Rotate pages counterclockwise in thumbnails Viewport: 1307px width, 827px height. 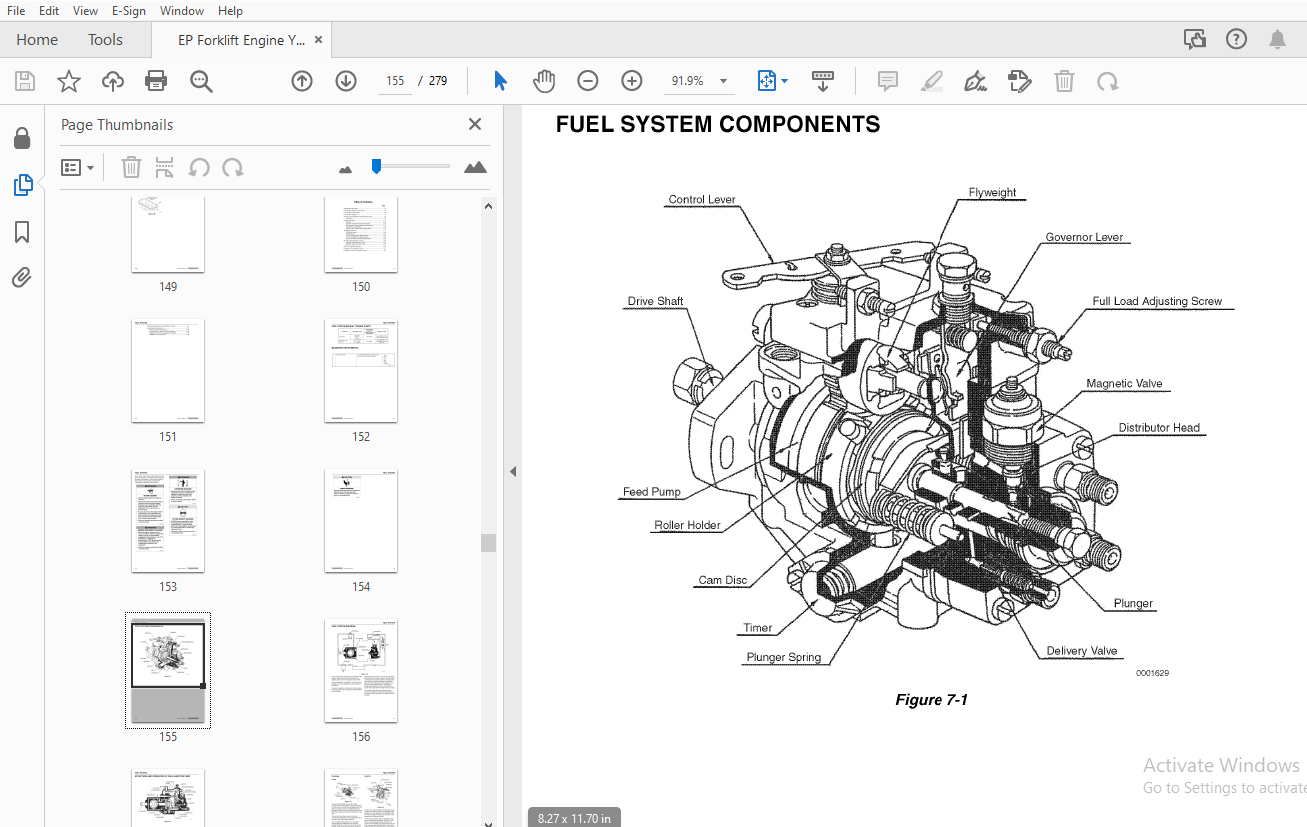[199, 168]
